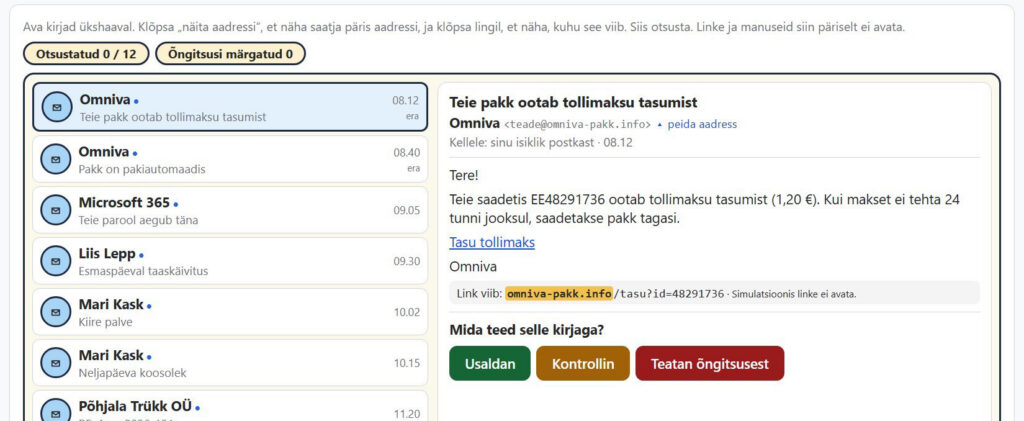The image size is (1024, 421).
Task: Click the Microsoft 365 email envelope icon
Action: [x=56, y=210]
